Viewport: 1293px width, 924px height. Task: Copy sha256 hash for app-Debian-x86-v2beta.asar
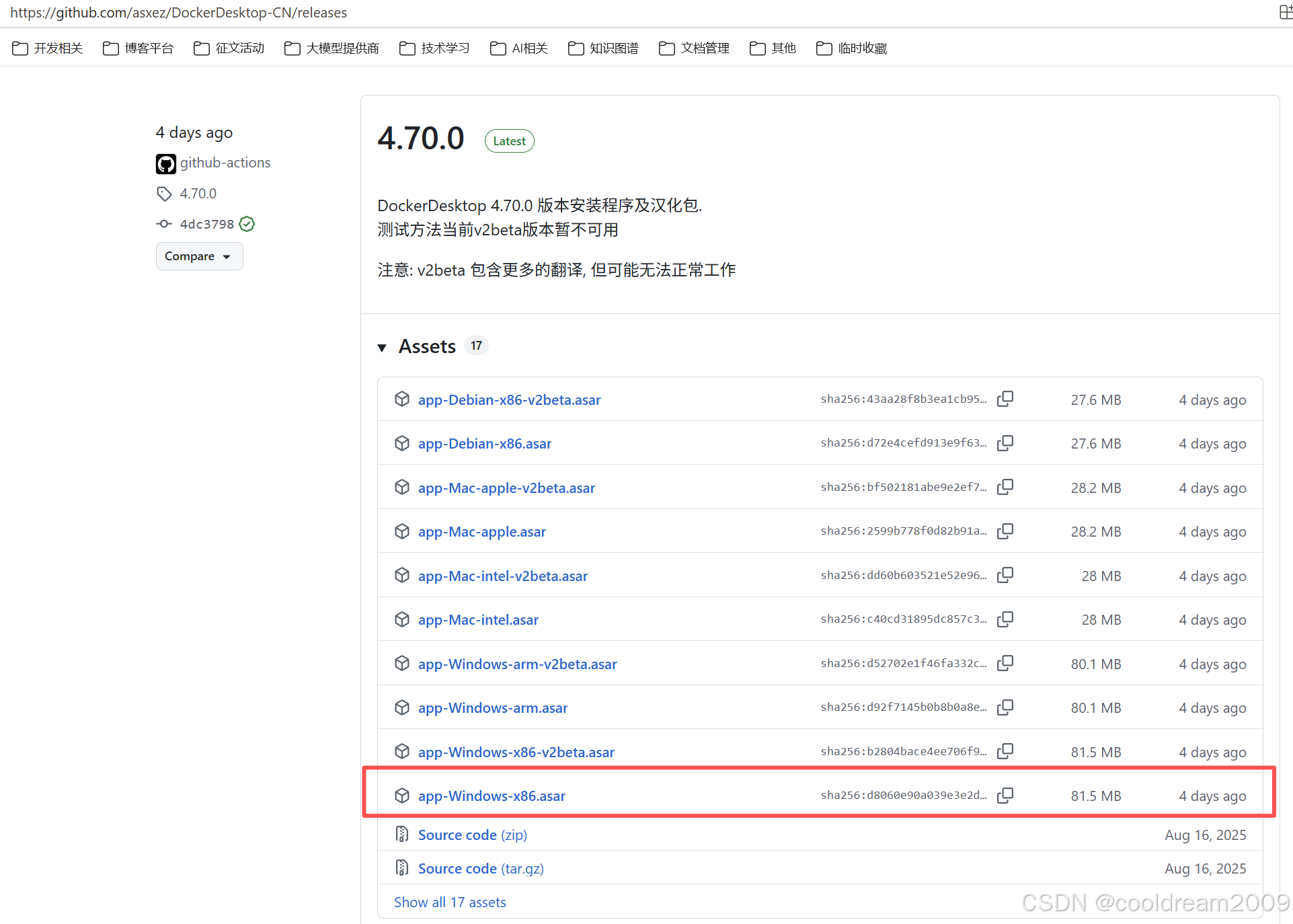point(1005,399)
